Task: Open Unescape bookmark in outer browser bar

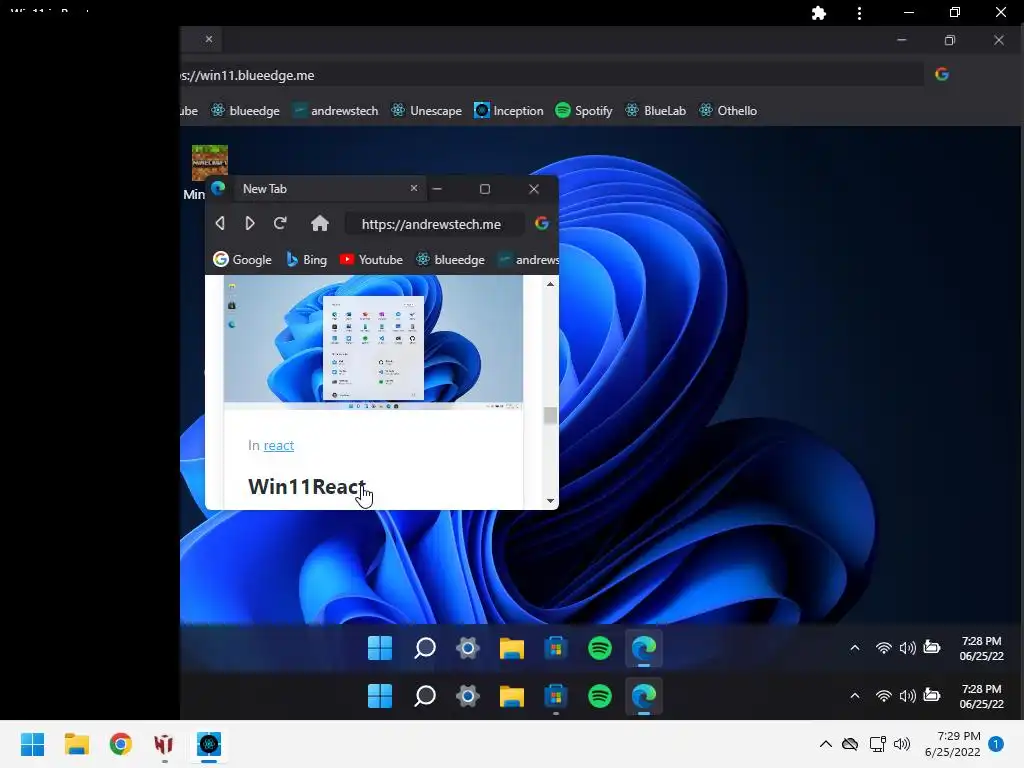Action: pyautogui.click(x=426, y=110)
